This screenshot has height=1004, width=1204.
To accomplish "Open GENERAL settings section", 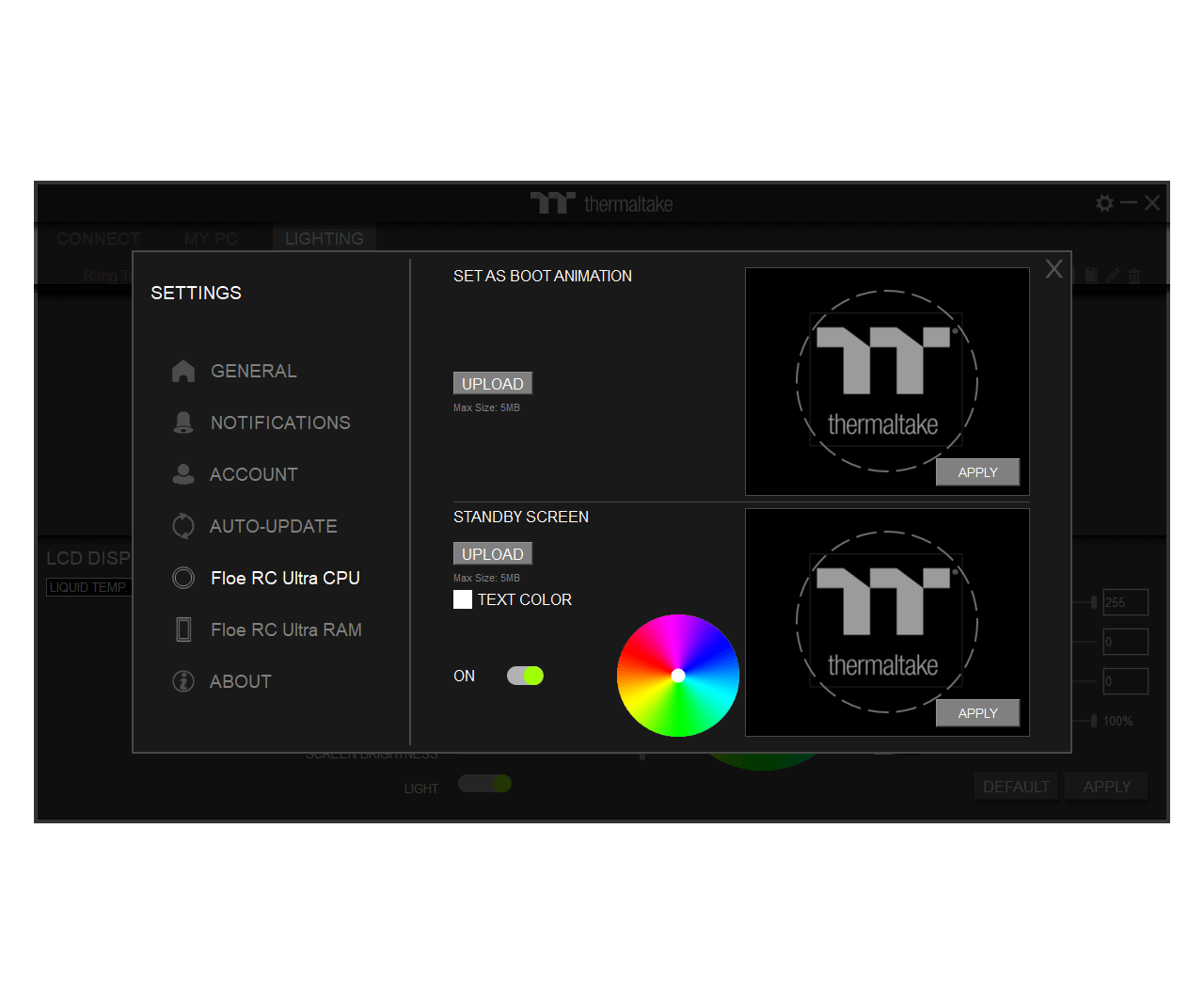I will coord(254,371).
